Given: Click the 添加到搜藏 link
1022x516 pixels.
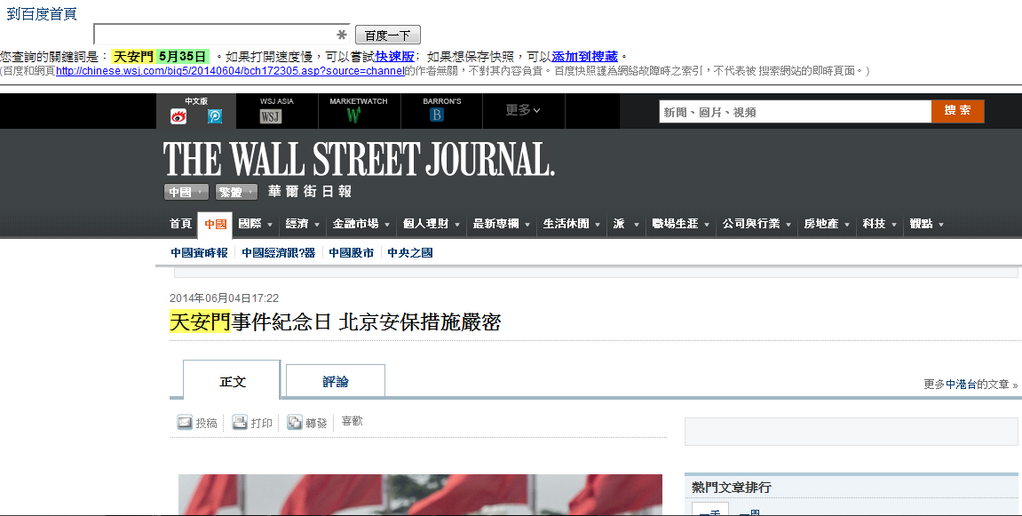Looking at the screenshot, I should [585, 57].
